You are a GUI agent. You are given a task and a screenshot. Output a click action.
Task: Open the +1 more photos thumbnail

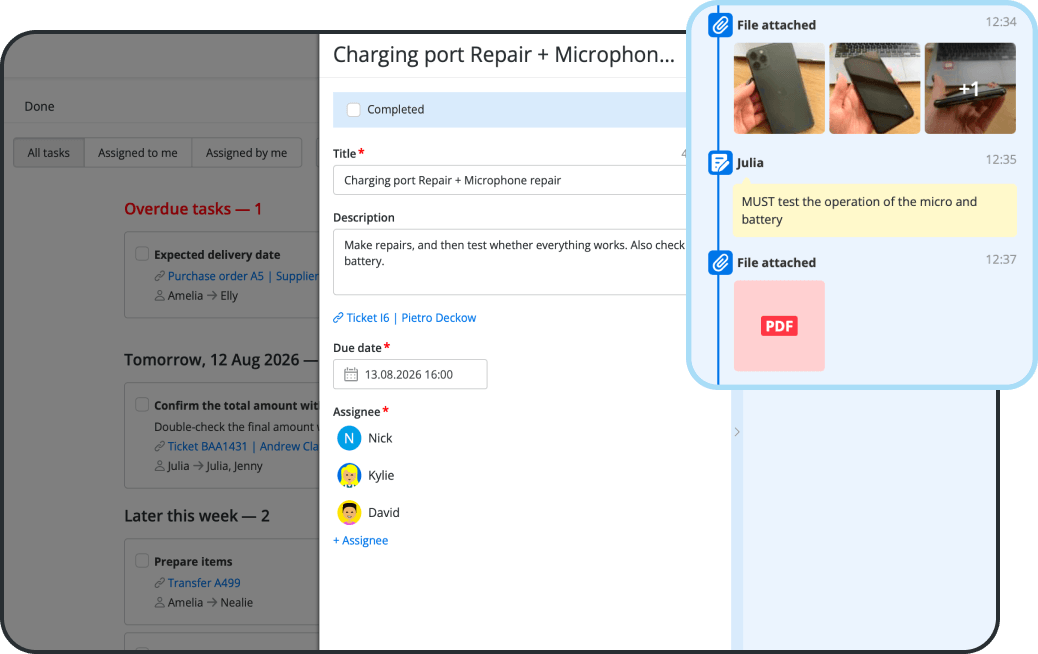pos(970,89)
